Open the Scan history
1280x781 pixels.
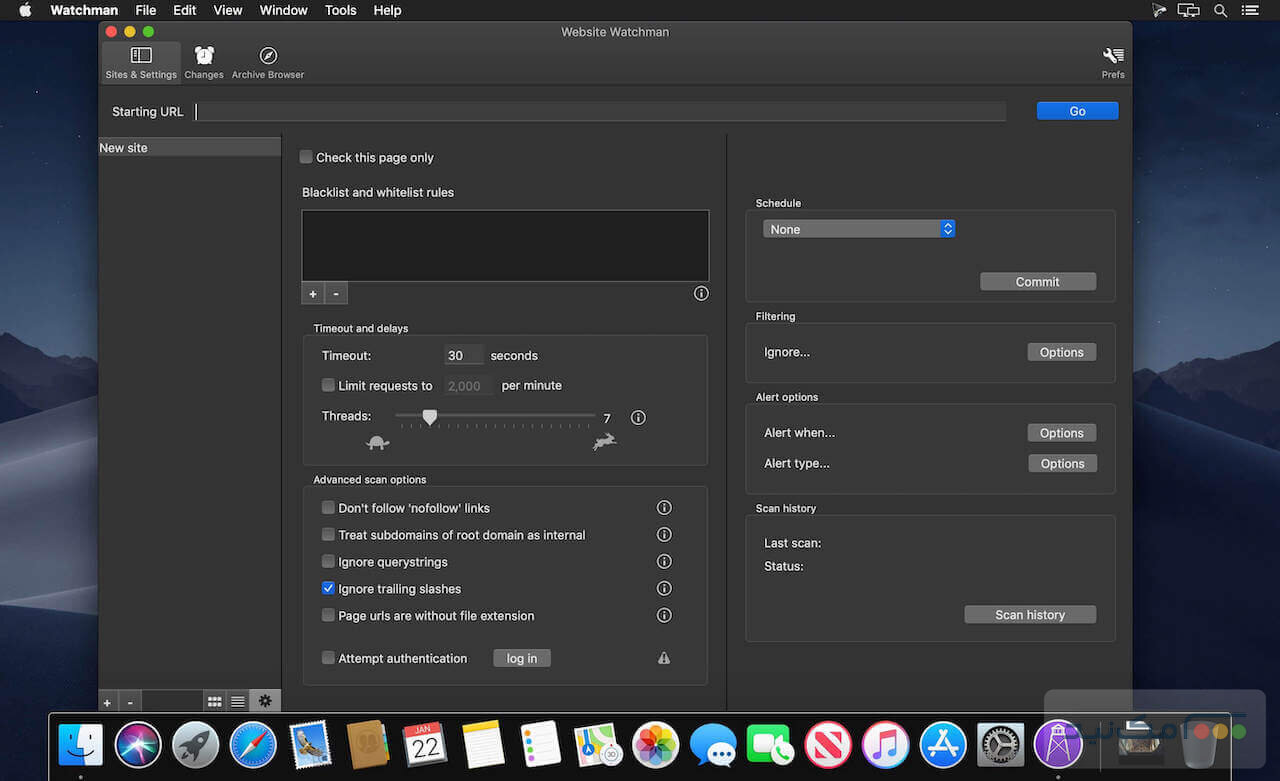point(1030,614)
